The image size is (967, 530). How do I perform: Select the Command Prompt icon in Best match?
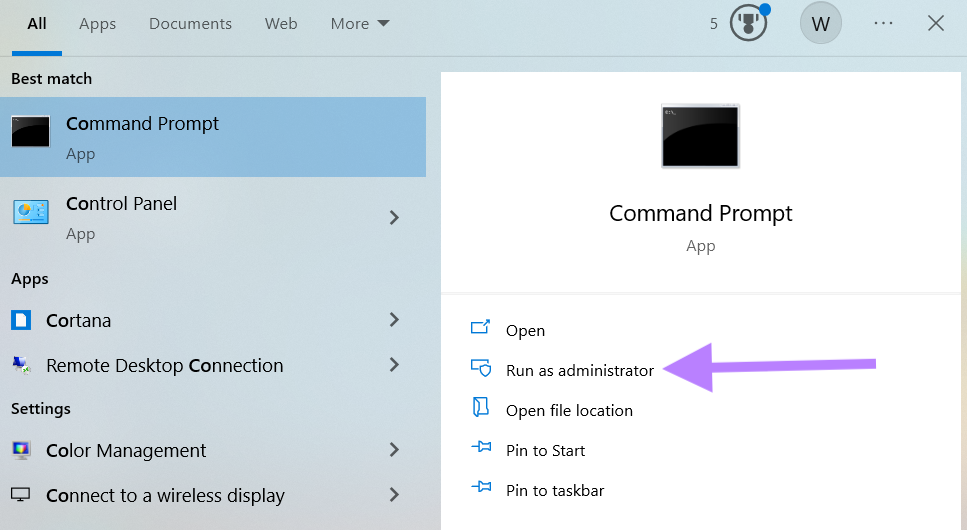[31, 131]
